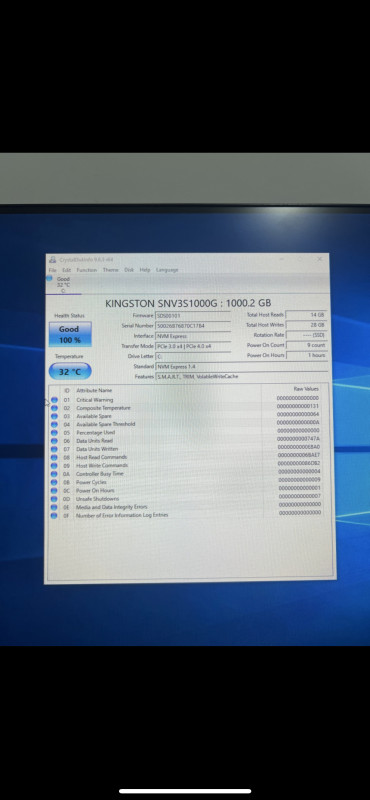Click the Power On Count value 9 count
Screen dimensions: 370x800
click(306, 345)
